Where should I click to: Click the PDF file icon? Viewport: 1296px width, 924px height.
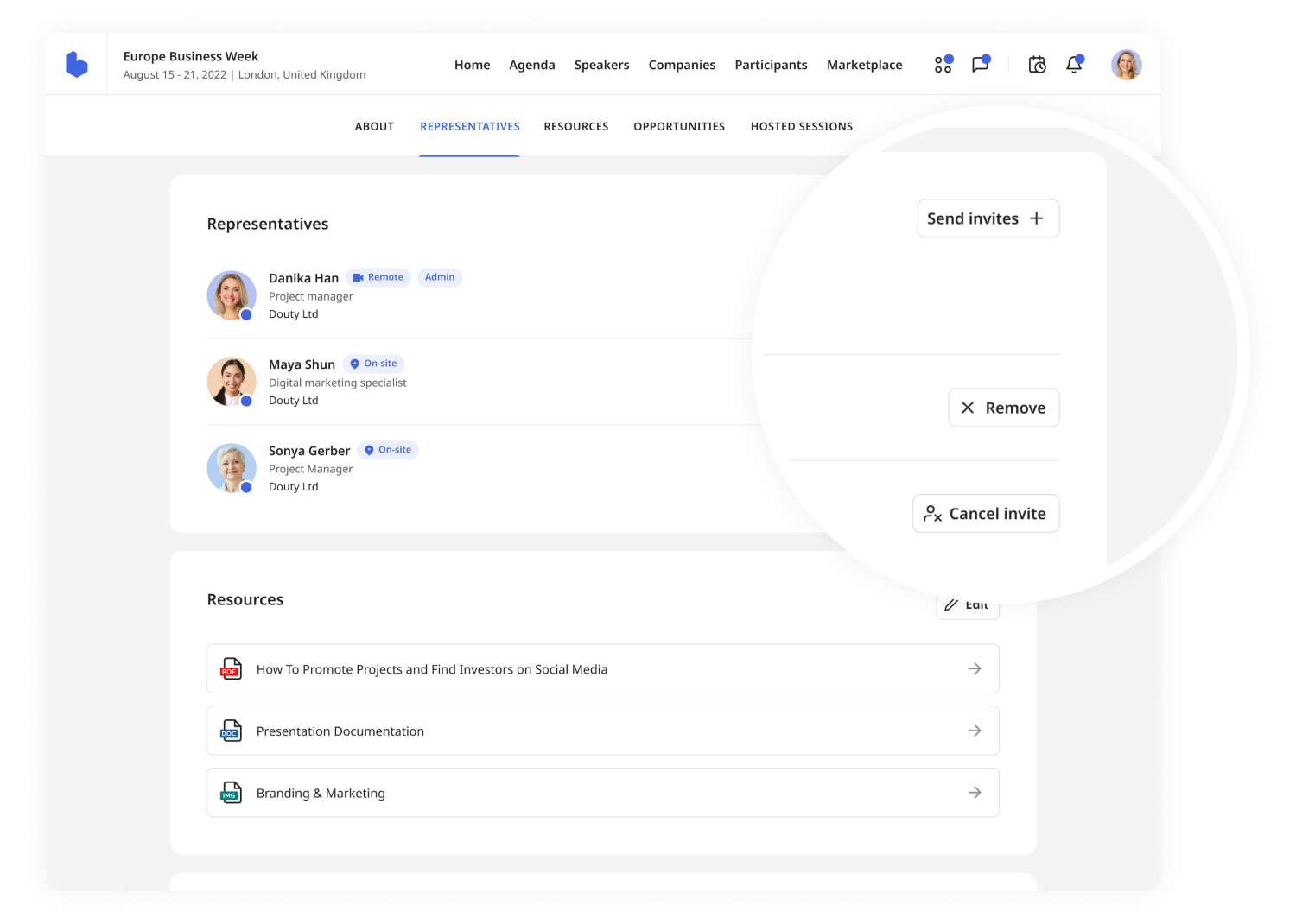point(231,668)
